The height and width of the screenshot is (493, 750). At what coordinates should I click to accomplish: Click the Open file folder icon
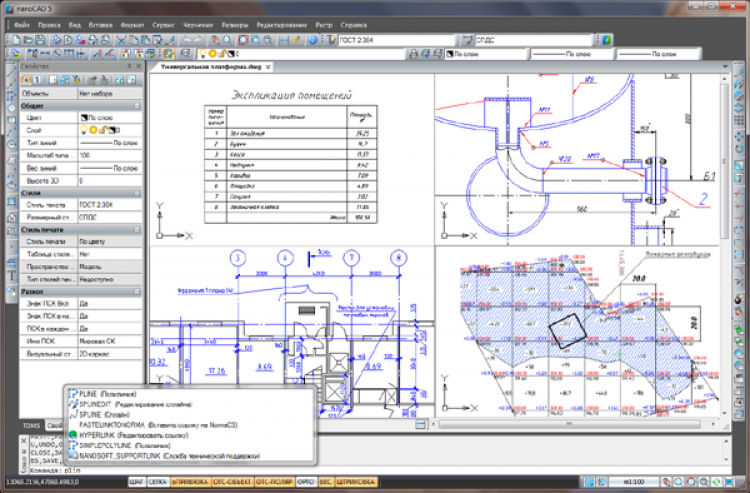point(28,40)
